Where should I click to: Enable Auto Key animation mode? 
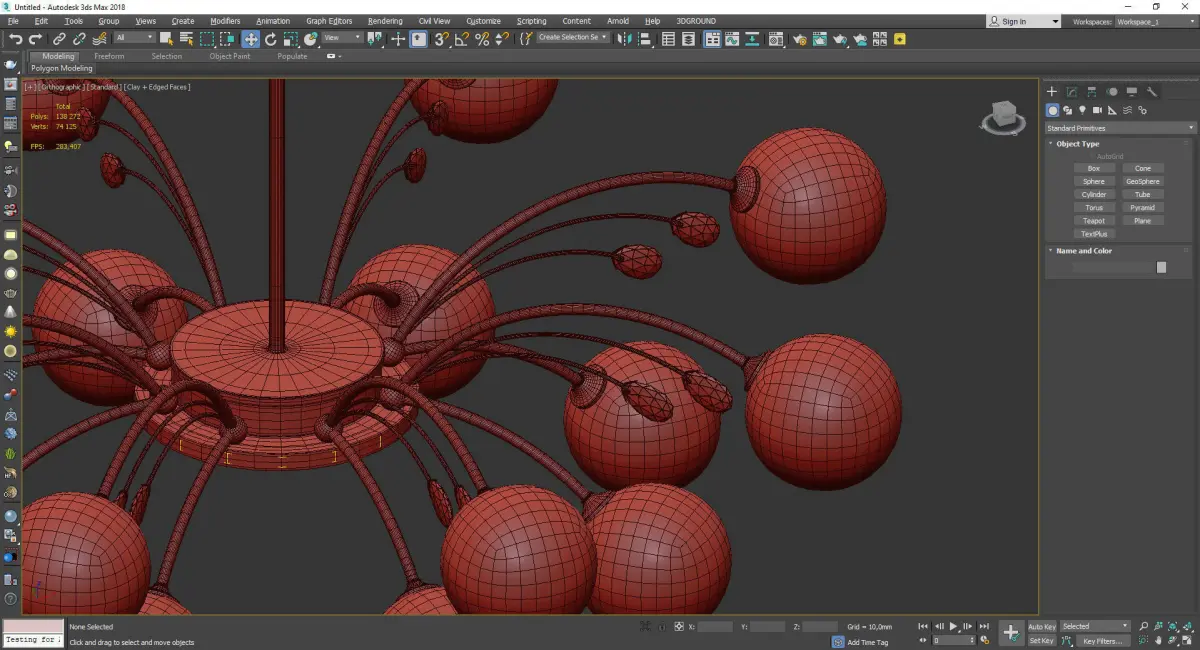pyautogui.click(x=1041, y=627)
